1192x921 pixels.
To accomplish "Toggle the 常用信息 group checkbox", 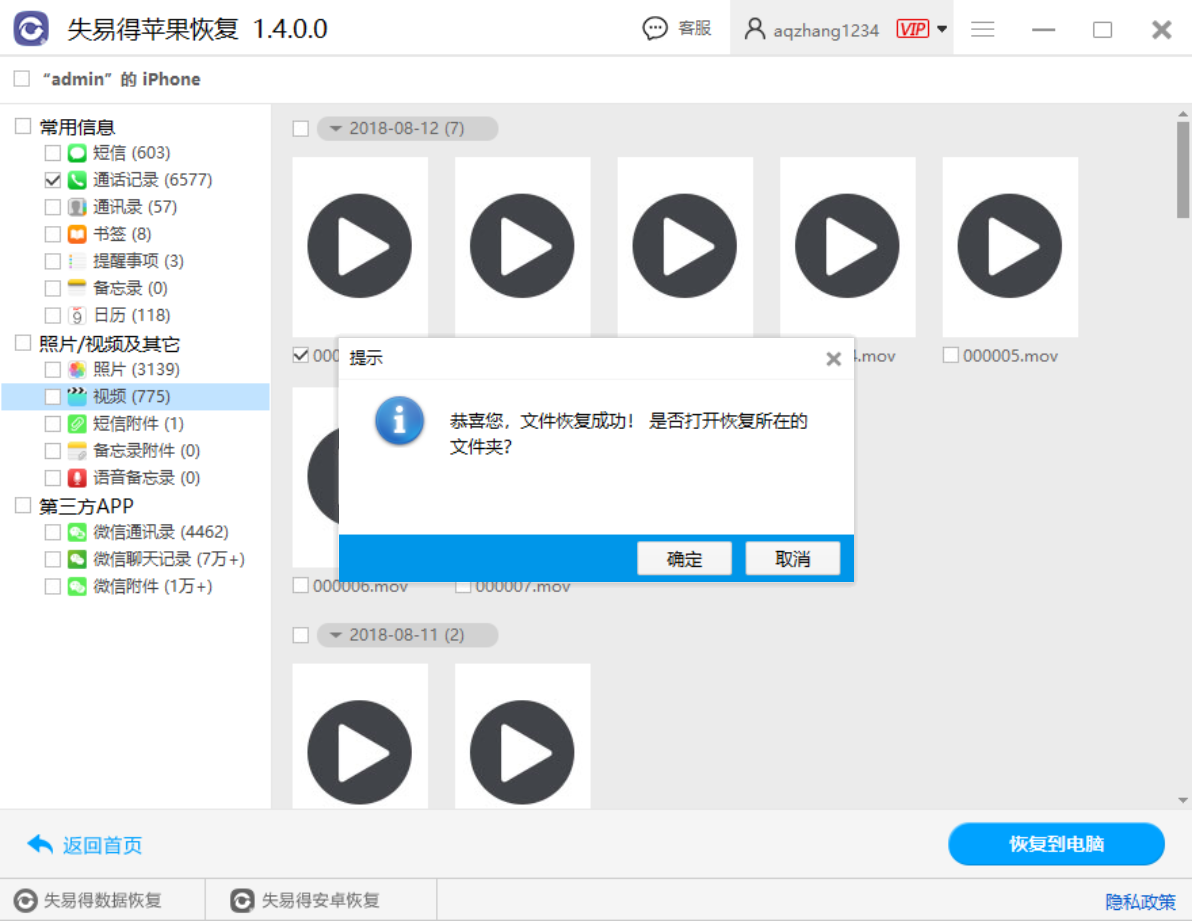I will click(23, 126).
